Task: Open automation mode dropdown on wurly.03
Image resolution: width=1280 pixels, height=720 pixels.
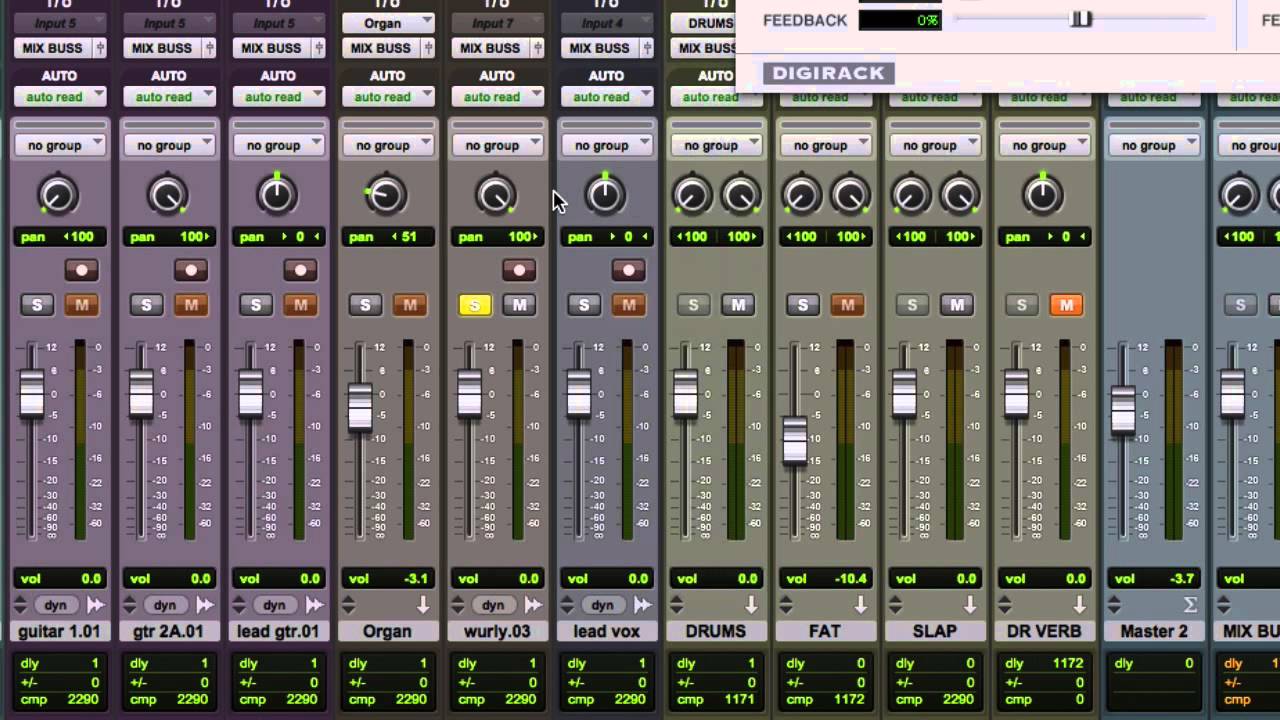Action: coord(497,97)
